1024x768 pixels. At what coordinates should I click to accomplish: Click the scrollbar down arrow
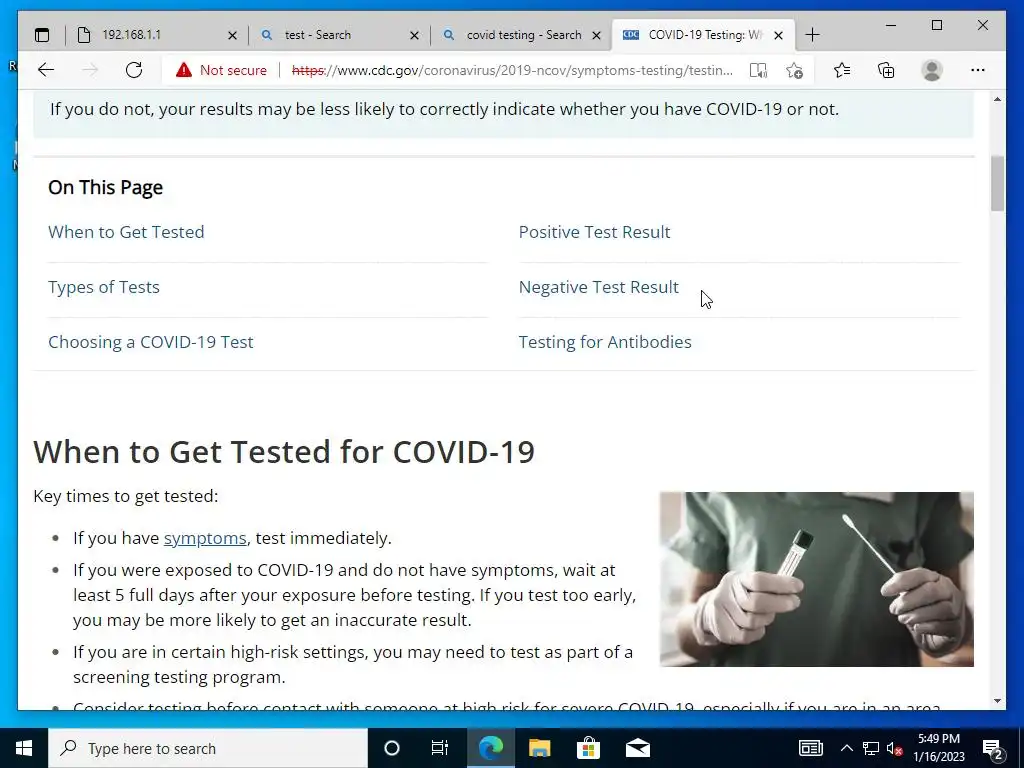[997, 701]
